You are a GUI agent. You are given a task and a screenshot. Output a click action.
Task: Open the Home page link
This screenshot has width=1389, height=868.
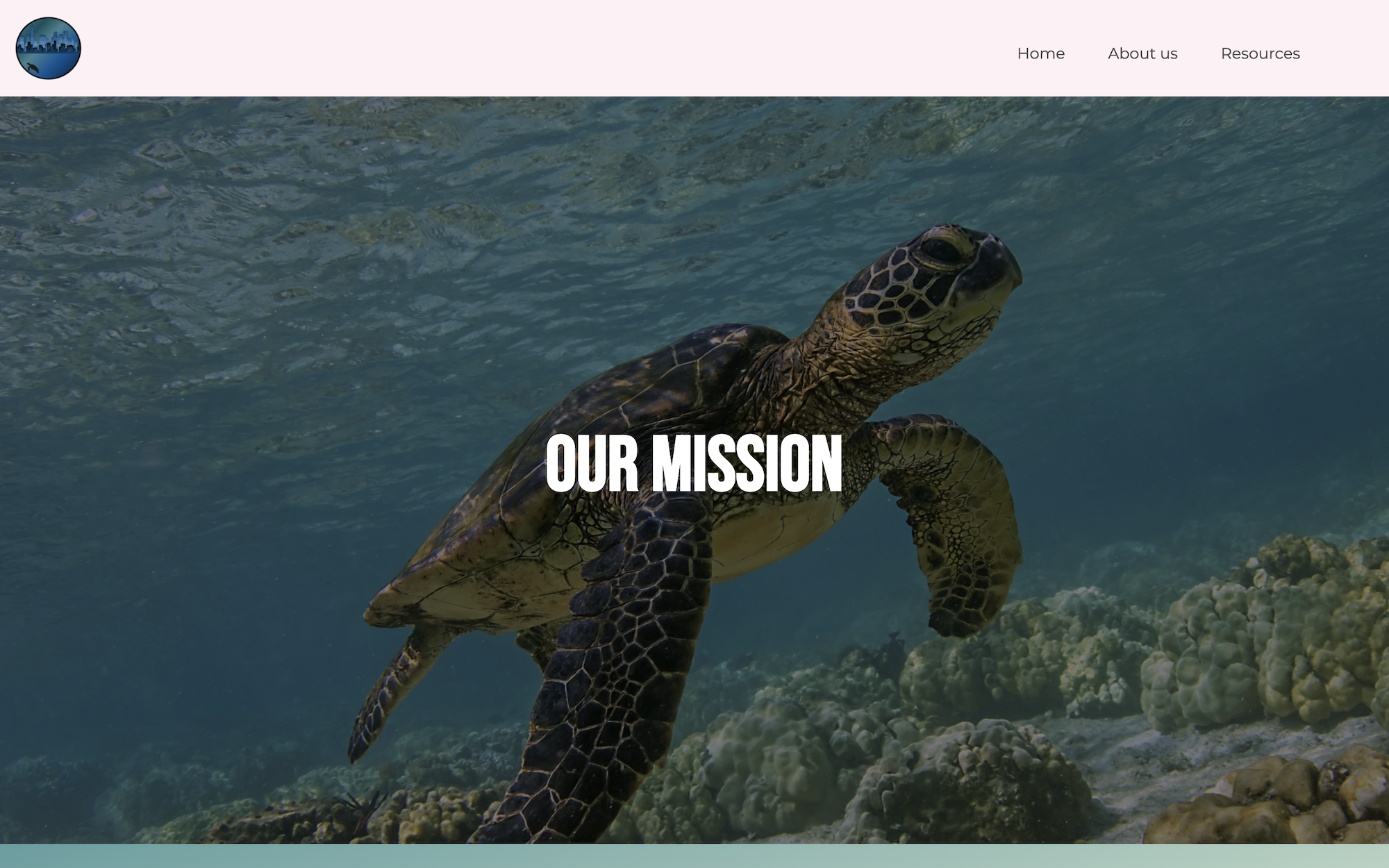coord(1040,53)
